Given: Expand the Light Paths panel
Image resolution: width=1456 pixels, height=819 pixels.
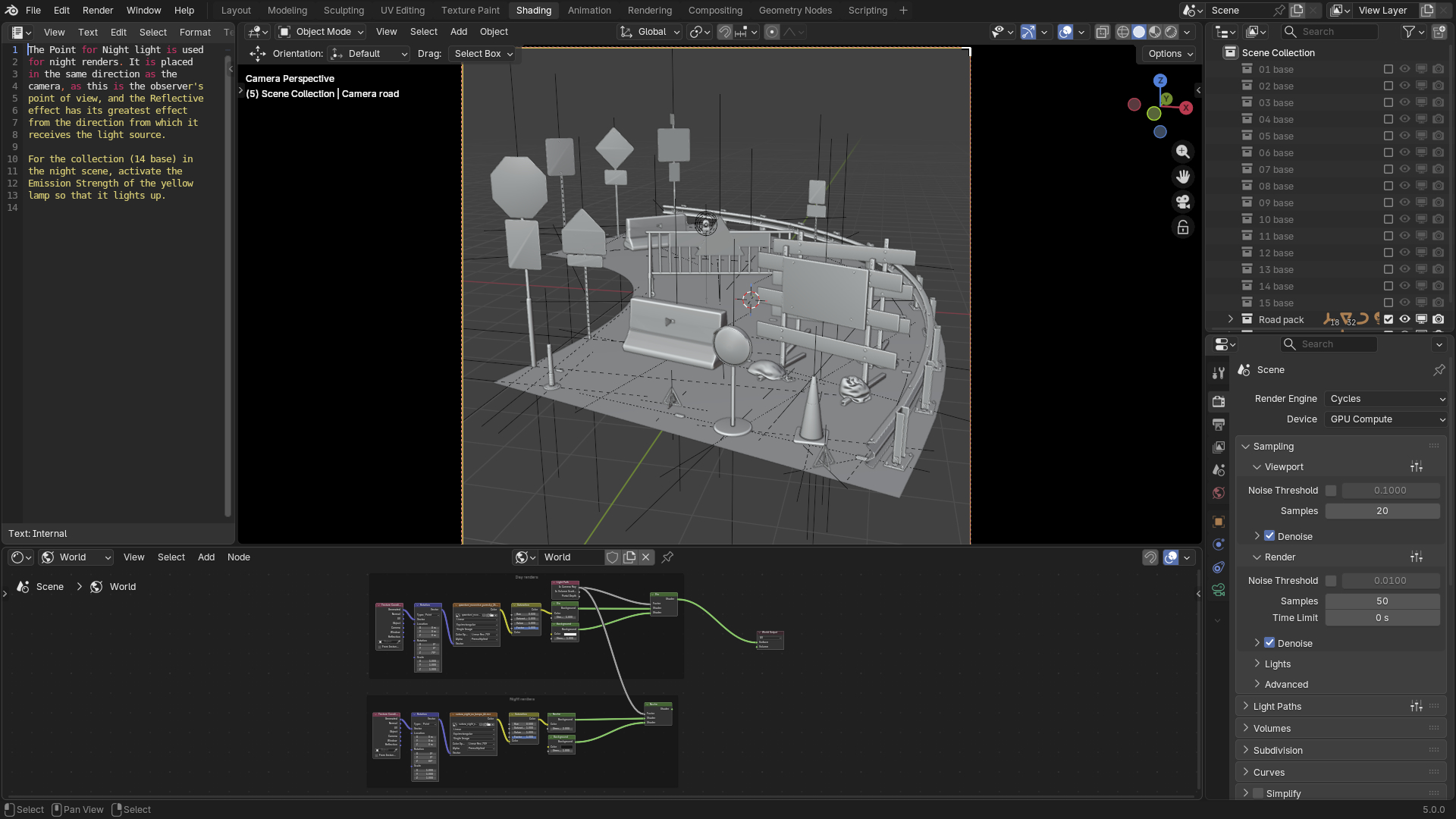Looking at the screenshot, I should 1277,706.
